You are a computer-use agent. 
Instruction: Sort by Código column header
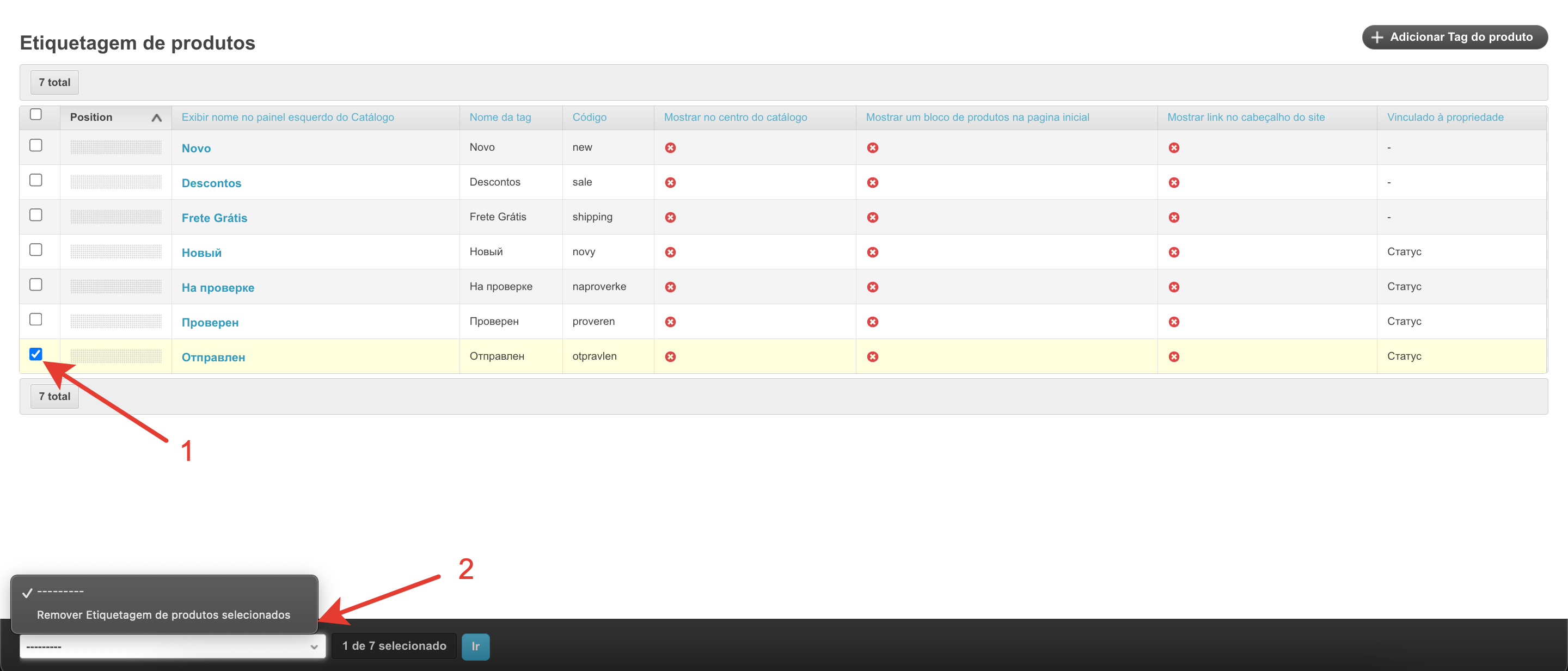(589, 118)
